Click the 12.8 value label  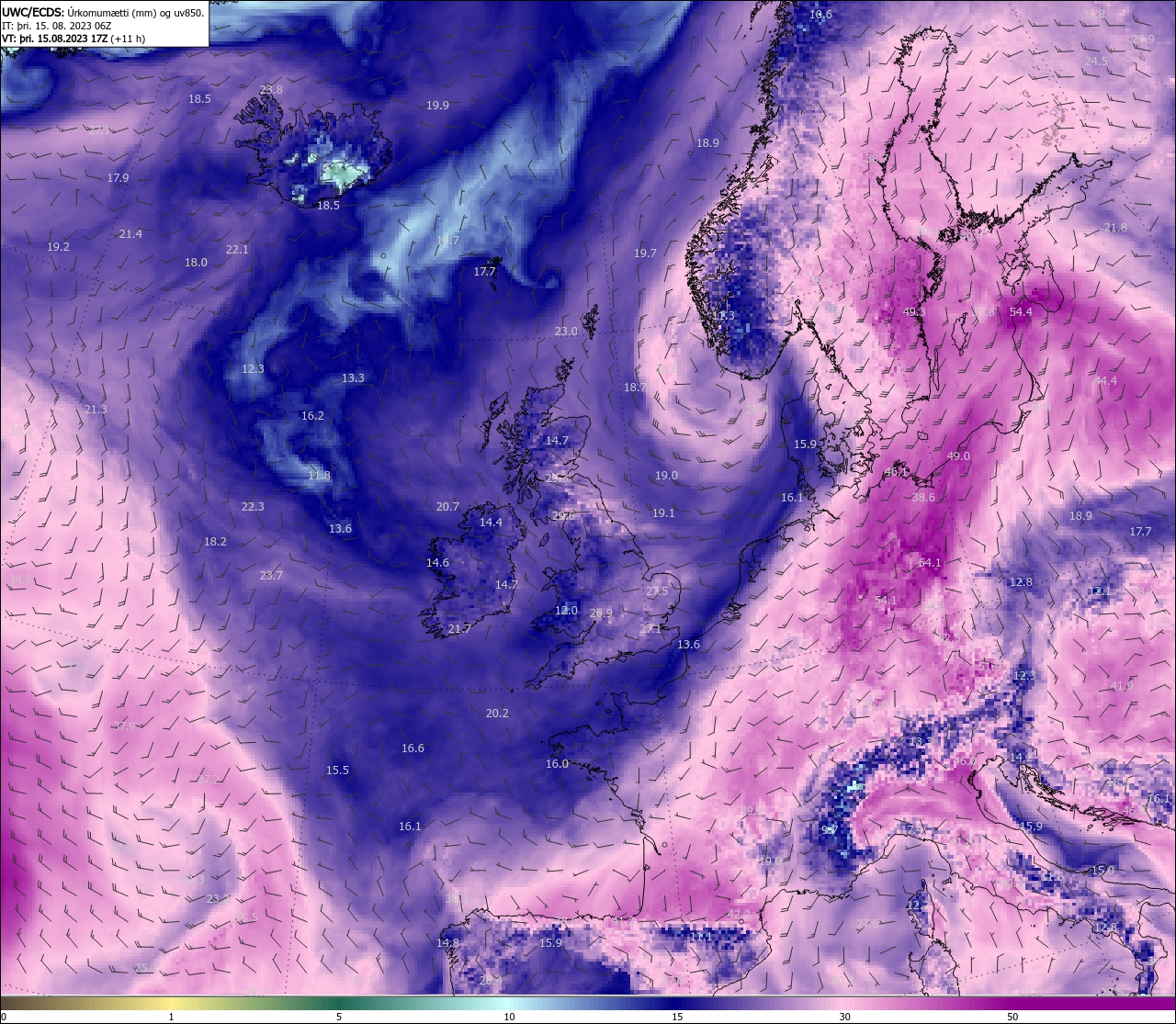coord(1021,582)
